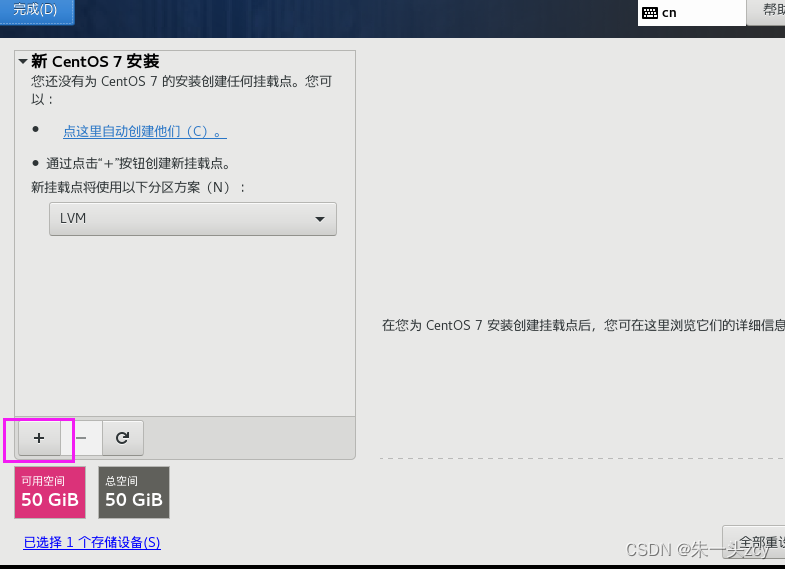Click the 新 CentOS 7 安装 heading
785x569 pixels.
click(95, 61)
